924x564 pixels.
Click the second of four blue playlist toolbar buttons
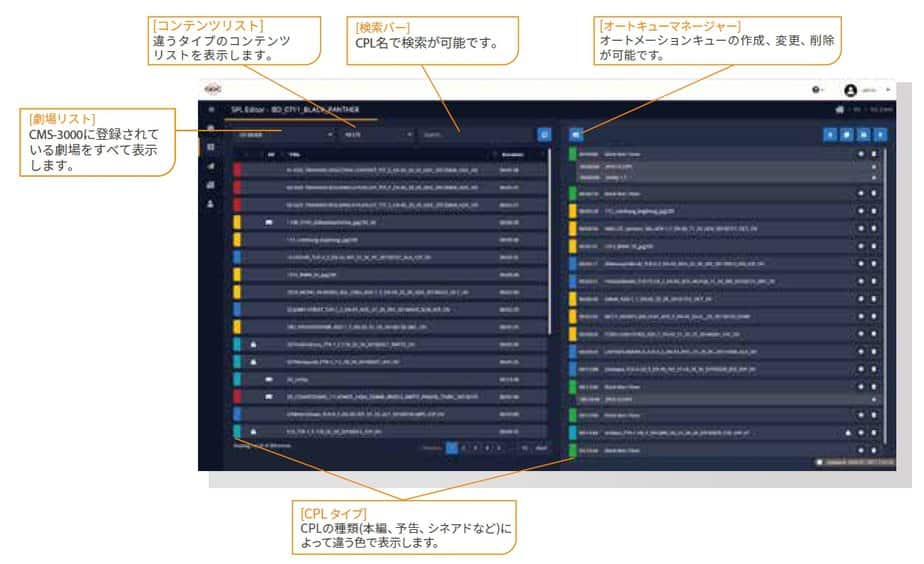click(847, 135)
